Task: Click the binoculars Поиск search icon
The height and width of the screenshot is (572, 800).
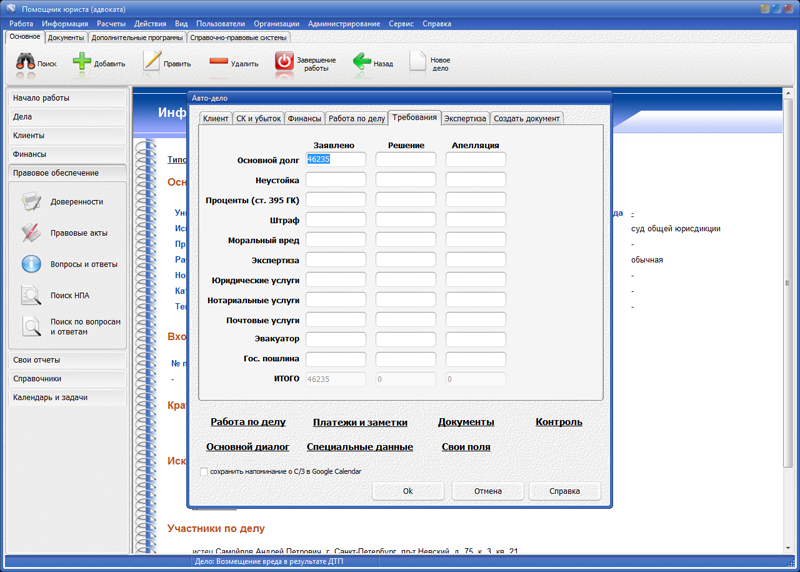Action: [26, 62]
